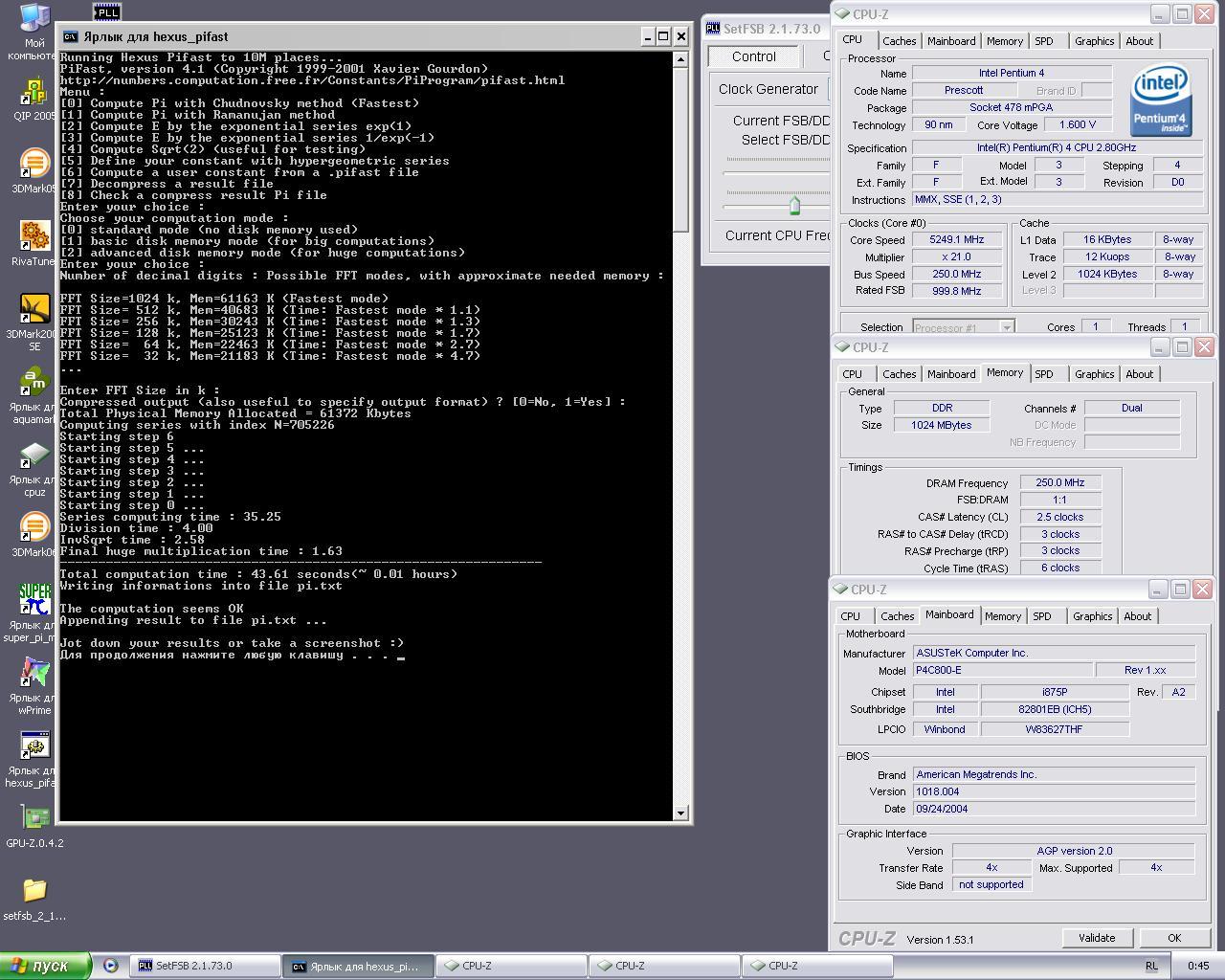Select the 3DMark06 desktop icon
The height and width of the screenshot is (980, 1225).
[x=34, y=534]
